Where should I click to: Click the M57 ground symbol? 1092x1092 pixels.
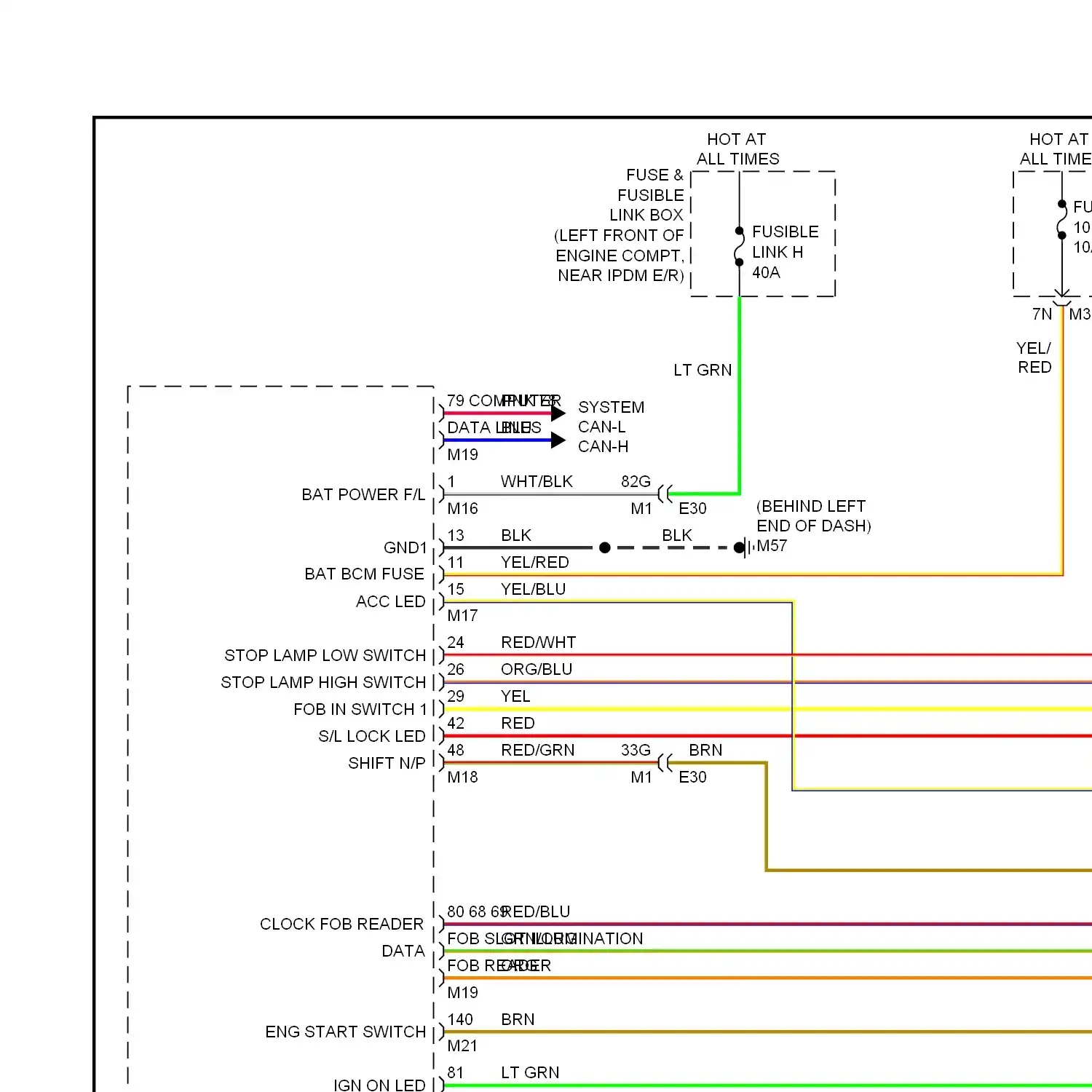click(745, 547)
